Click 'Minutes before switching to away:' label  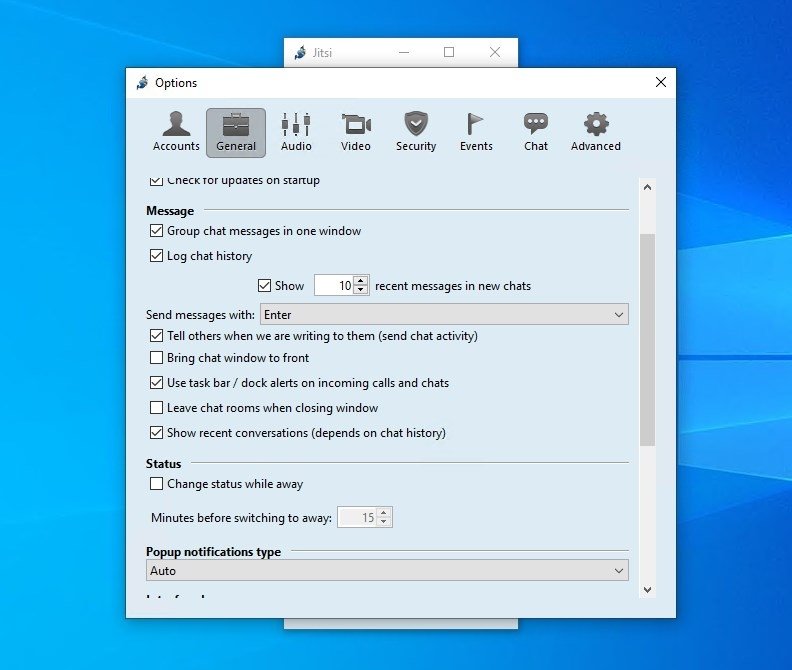241,518
